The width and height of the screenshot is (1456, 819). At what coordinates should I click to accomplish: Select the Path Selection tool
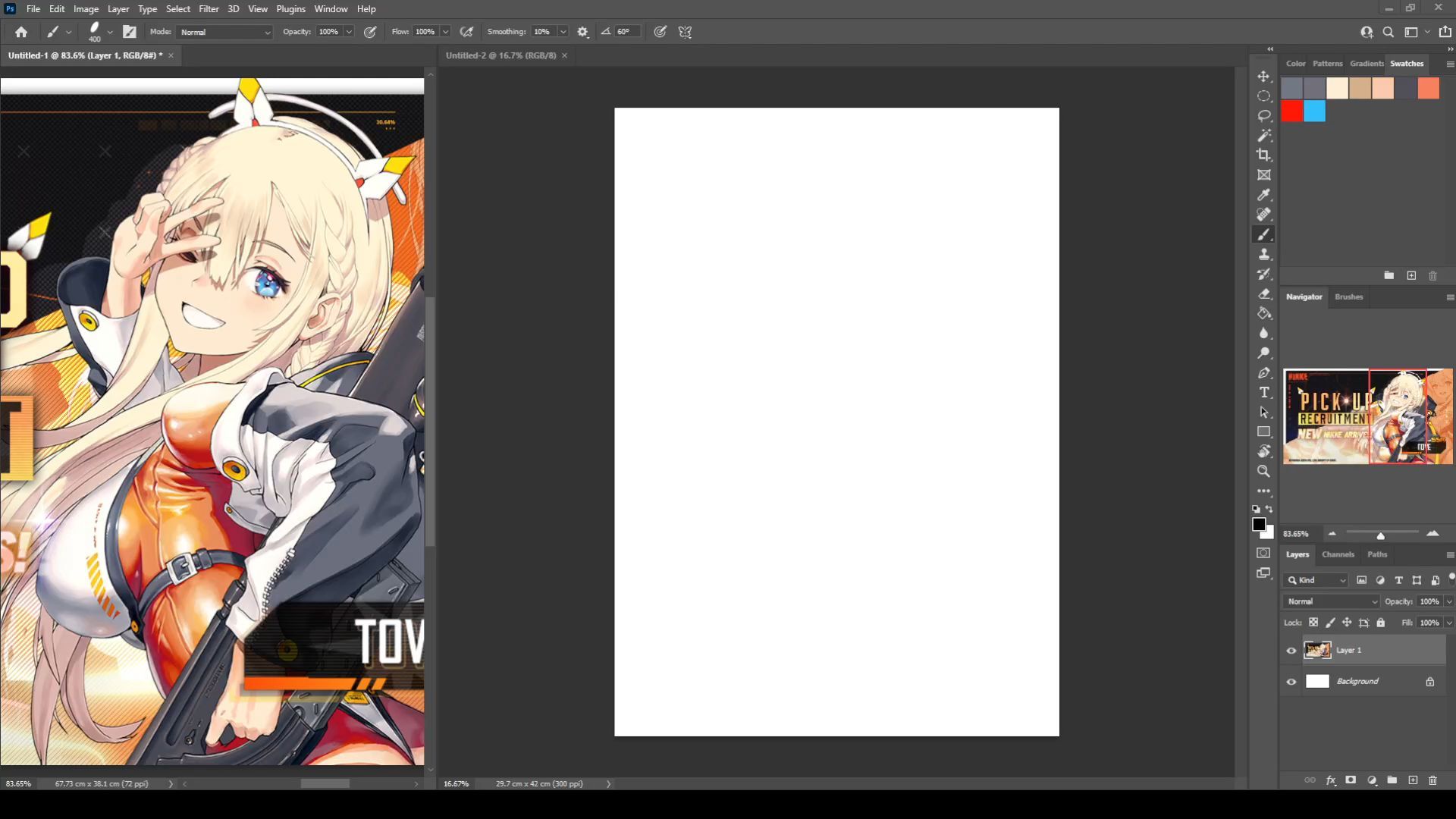(1263, 412)
